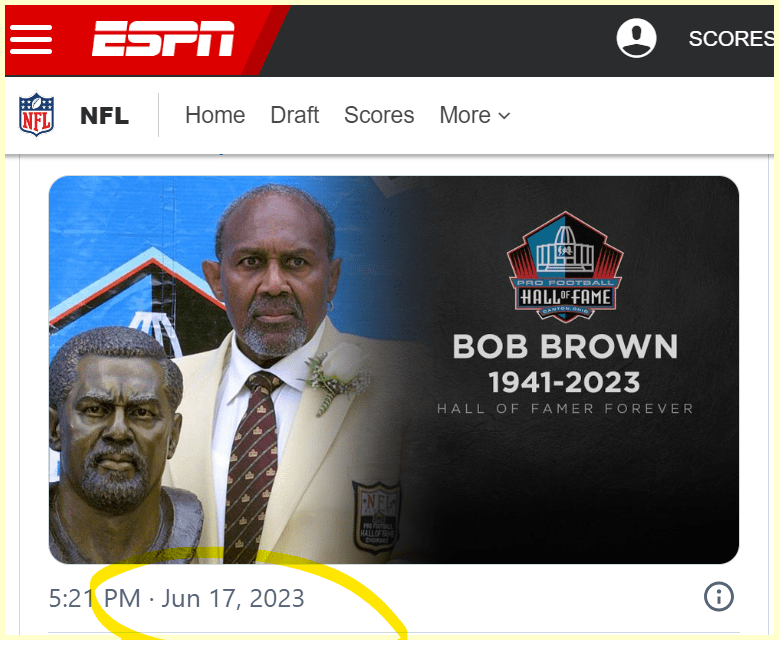Image resolution: width=779 pixels, height=667 pixels.
Task: Open the user profile icon
Action: tap(636, 38)
